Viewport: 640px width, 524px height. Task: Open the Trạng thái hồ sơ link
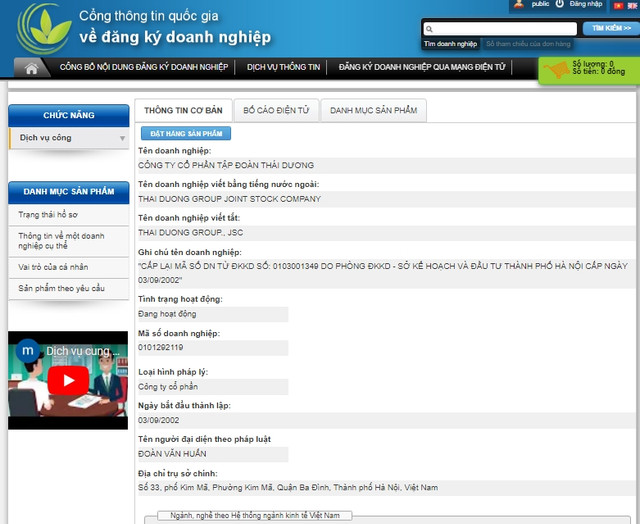(47, 214)
